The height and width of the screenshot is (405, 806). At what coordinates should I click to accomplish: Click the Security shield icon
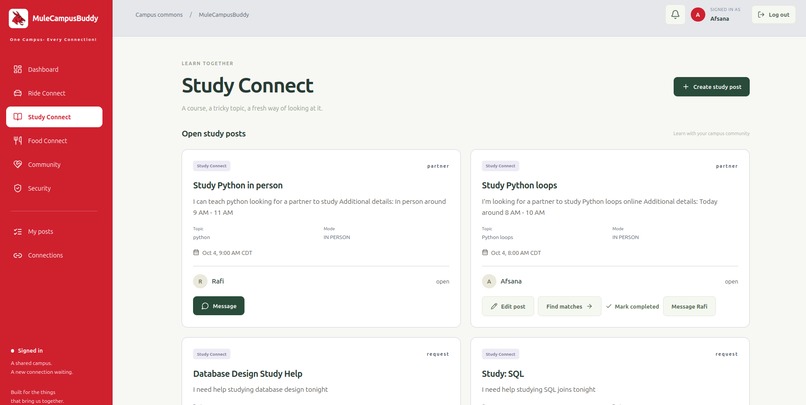[x=18, y=188]
